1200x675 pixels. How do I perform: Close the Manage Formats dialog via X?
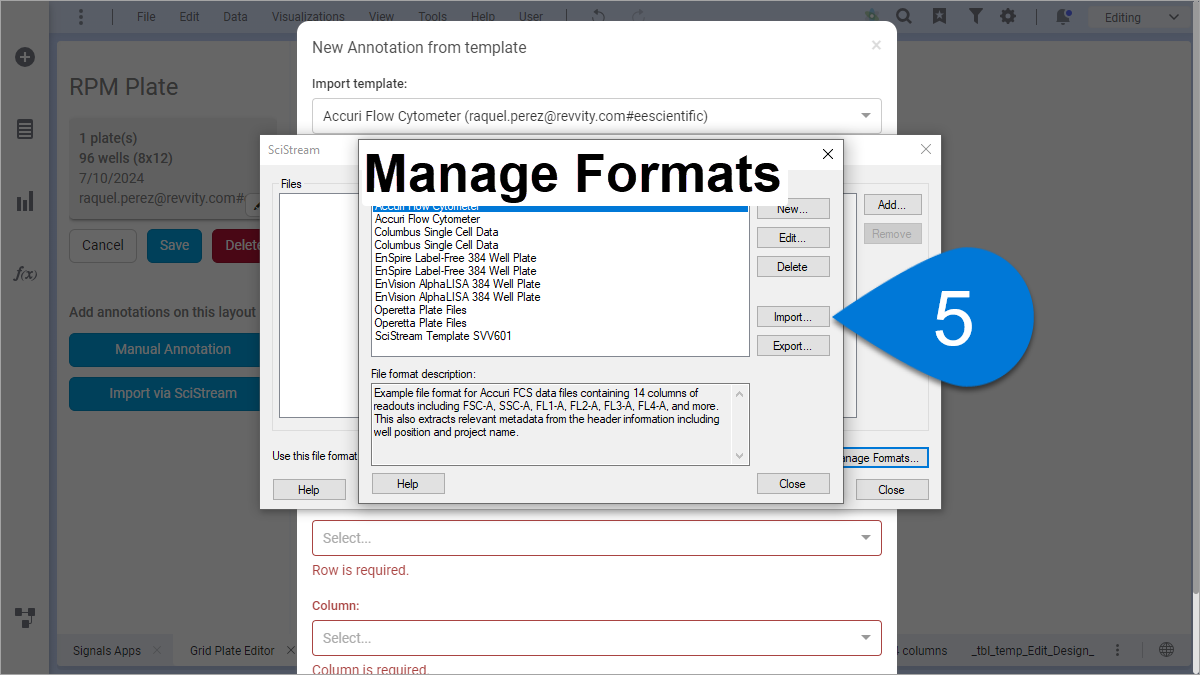827,154
